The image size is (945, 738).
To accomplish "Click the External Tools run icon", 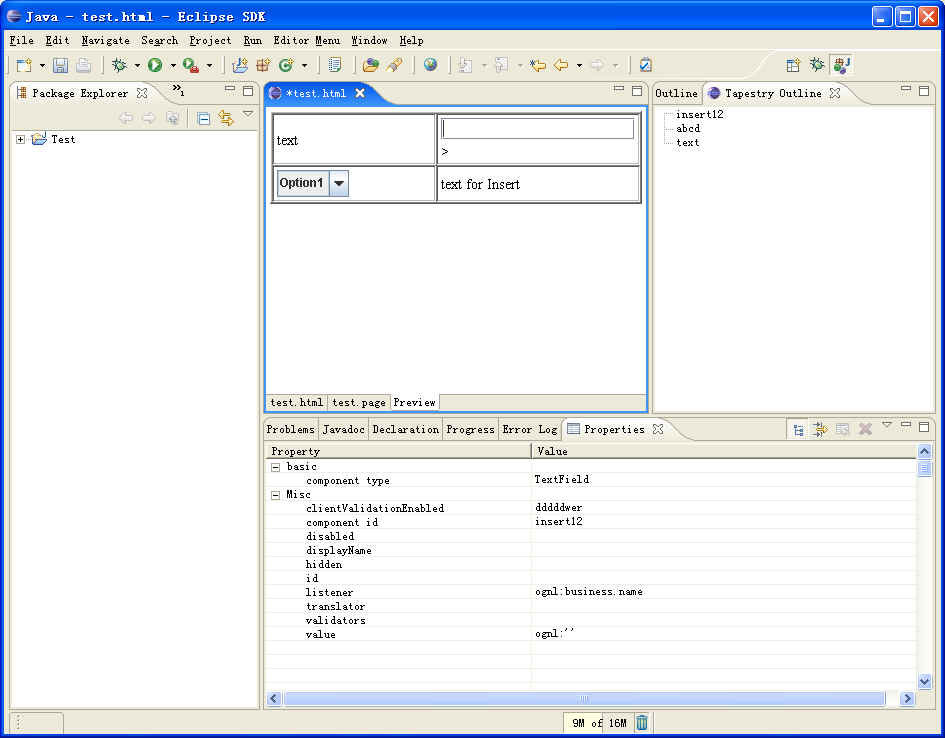I will pos(191,65).
